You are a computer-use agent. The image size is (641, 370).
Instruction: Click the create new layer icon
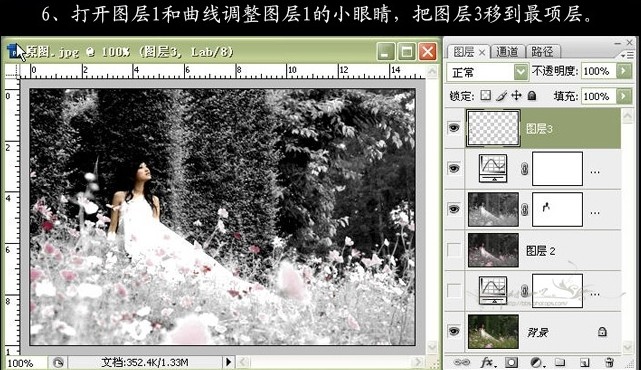pos(585,362)
